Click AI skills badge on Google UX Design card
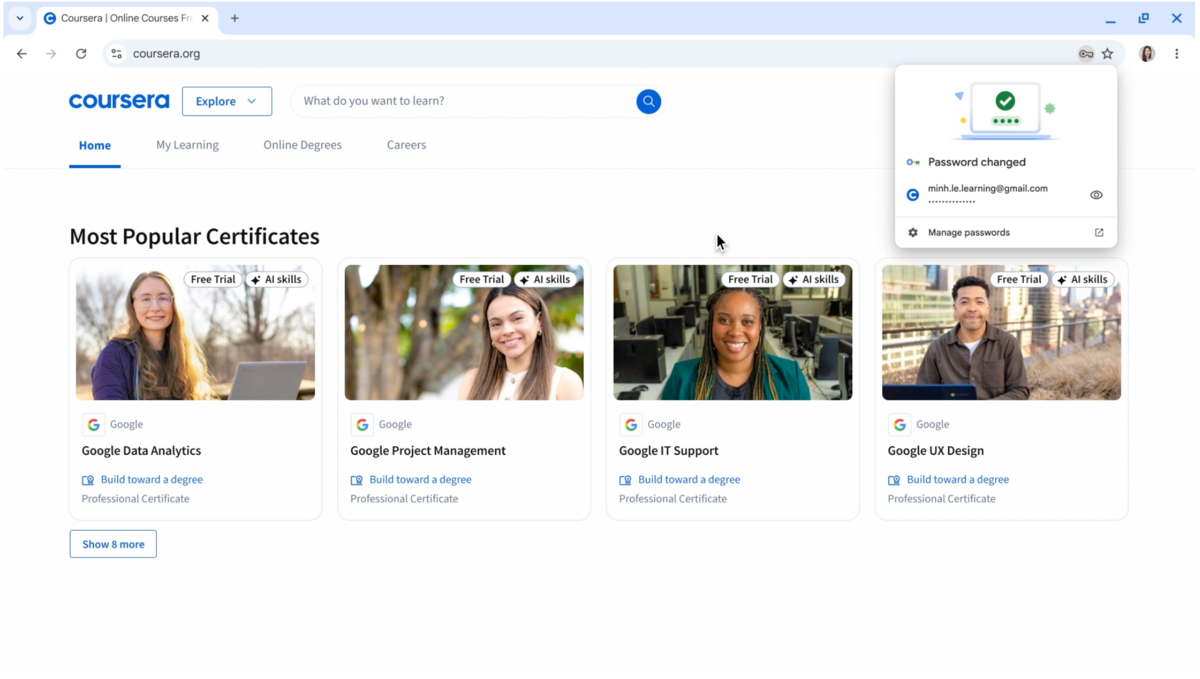 click(x=1083, y=280)
